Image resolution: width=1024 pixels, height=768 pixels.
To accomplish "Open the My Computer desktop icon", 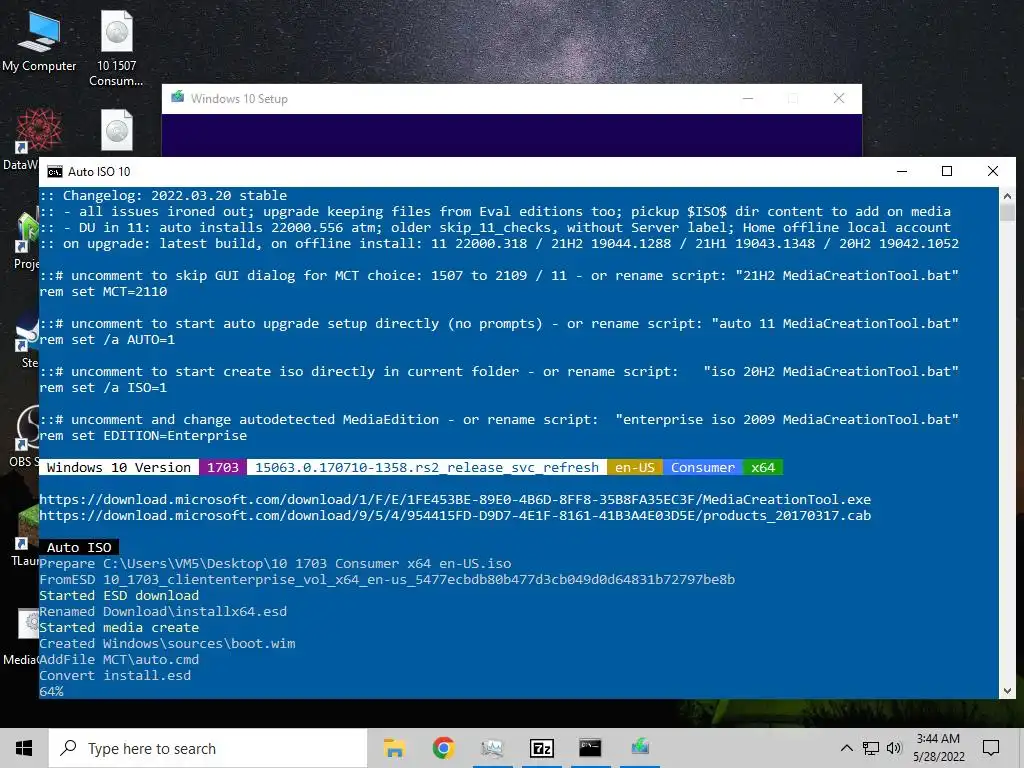I will [39, 40].
